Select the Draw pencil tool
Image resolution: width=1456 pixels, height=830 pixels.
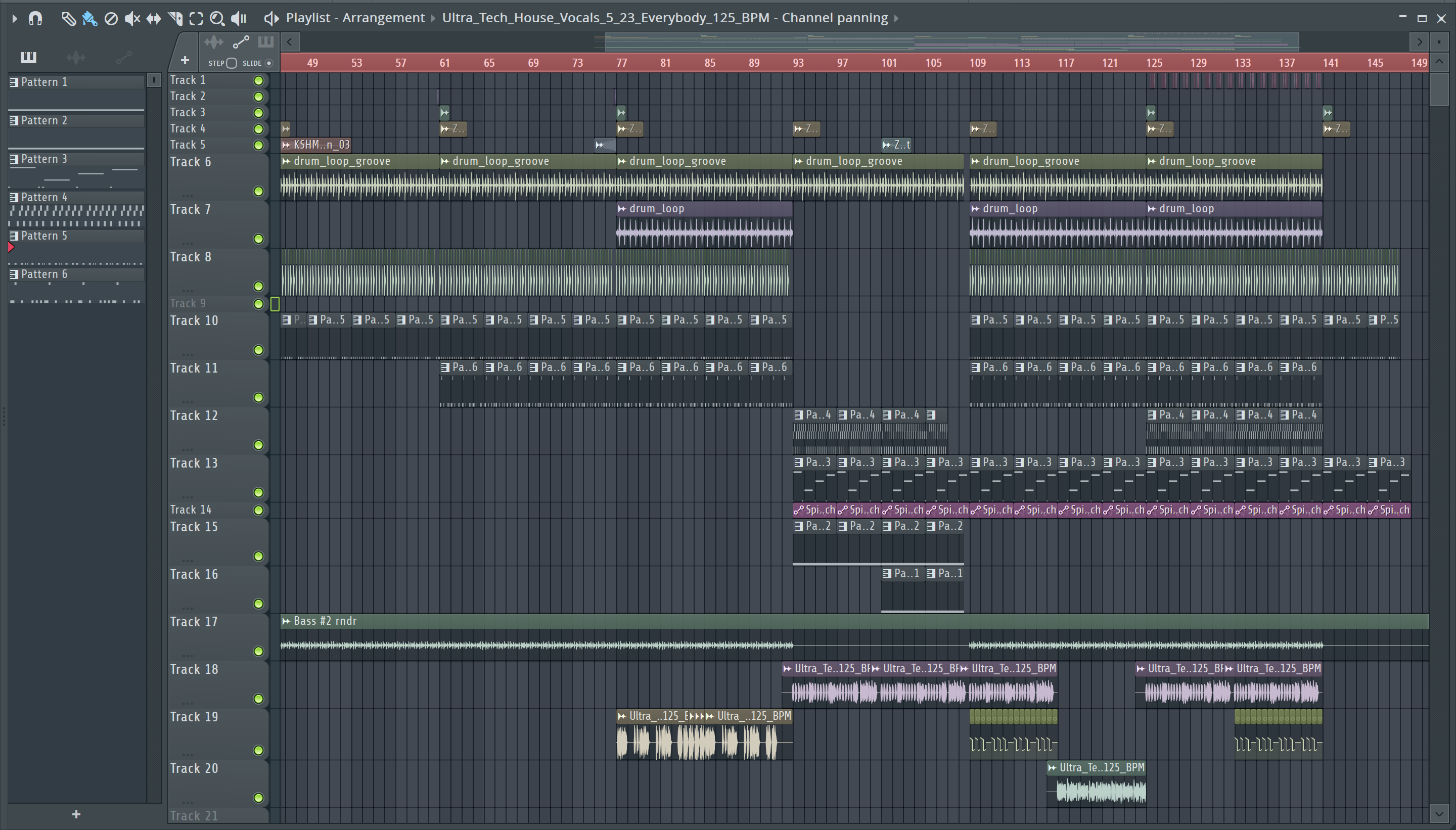click(68, 18)
